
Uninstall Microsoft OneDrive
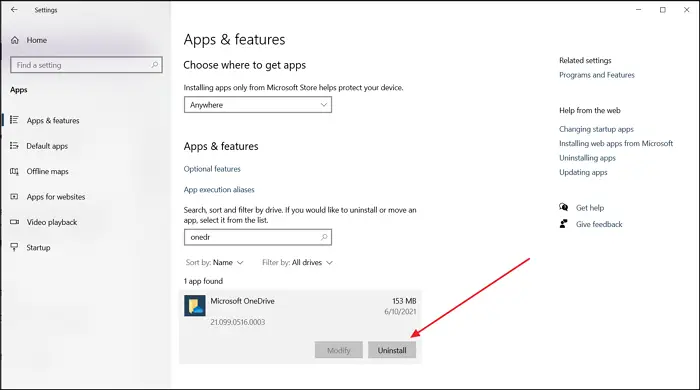click(x=392, y=350)
